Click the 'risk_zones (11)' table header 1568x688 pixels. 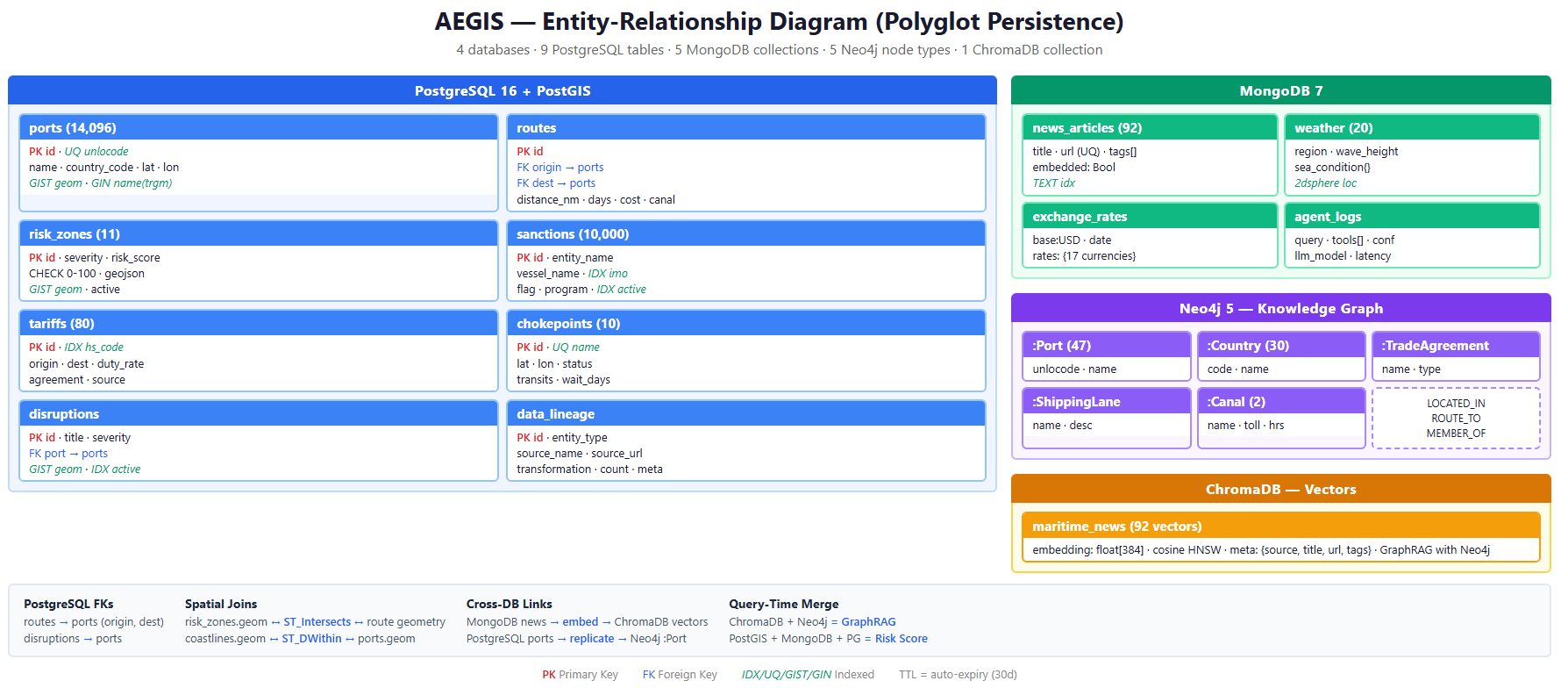(259, 234)
